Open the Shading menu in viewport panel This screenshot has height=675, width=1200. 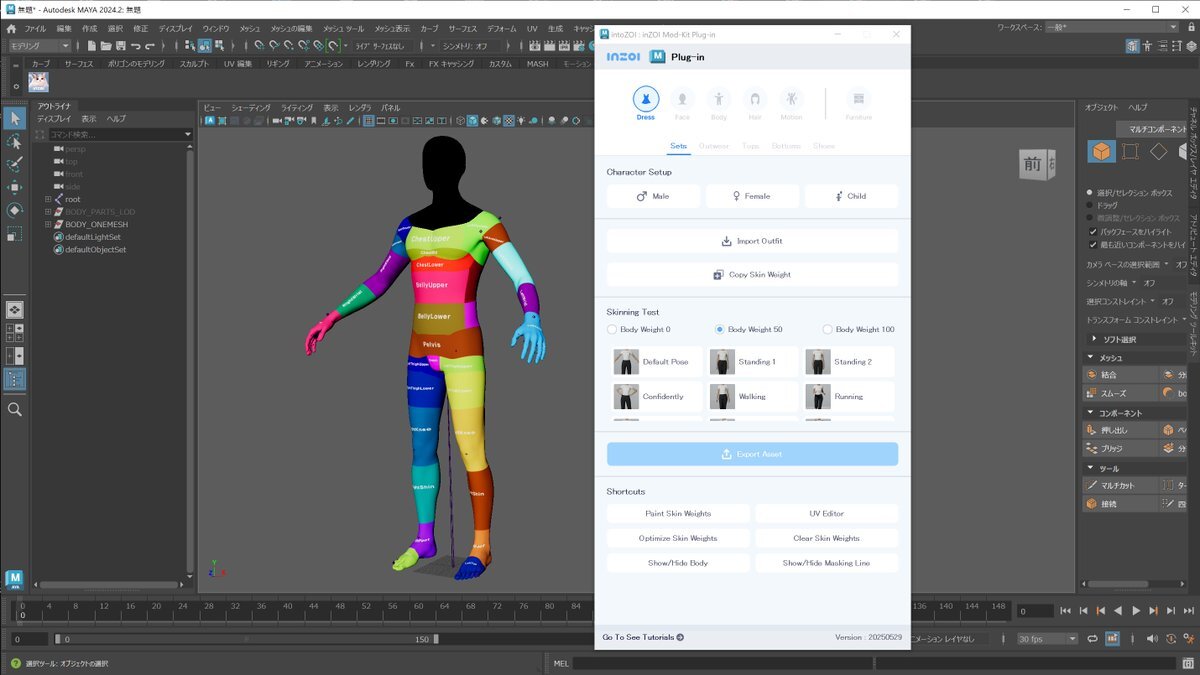pyautogui.click(x=250, y=108)
